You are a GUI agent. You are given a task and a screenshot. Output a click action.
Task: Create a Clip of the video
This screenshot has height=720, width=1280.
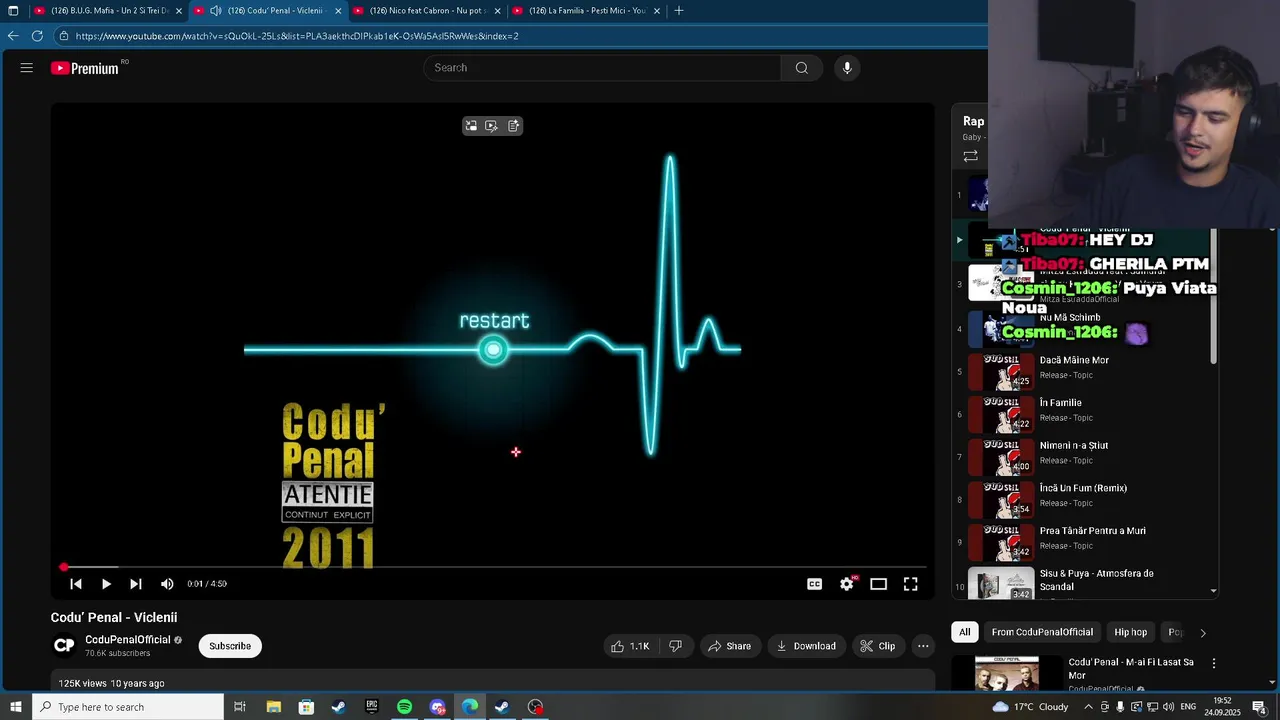tap(878, 646)
